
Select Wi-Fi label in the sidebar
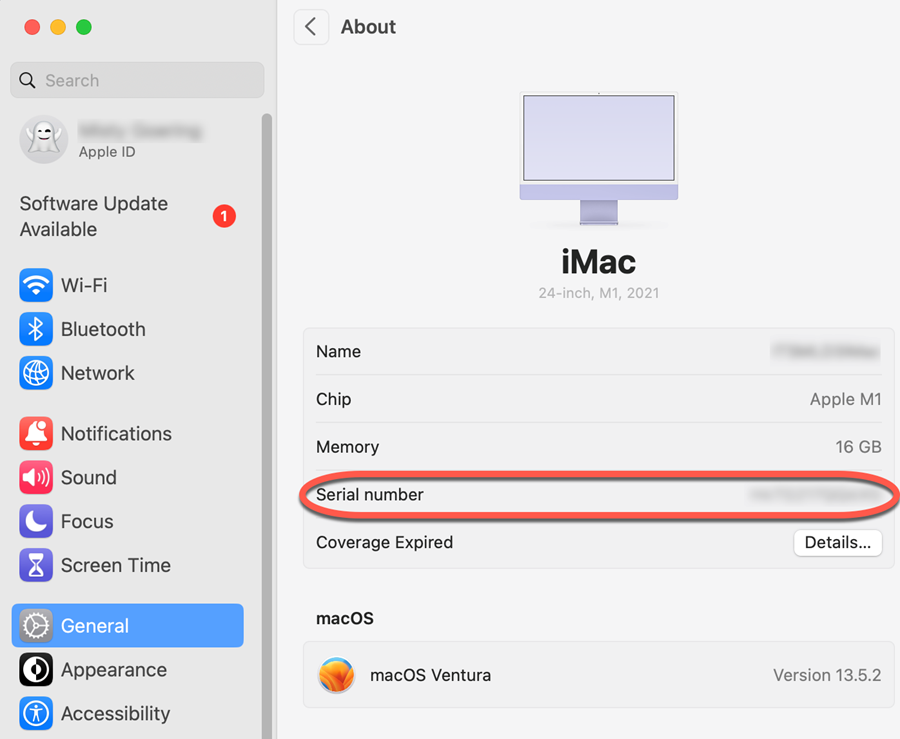click(84, 285)
